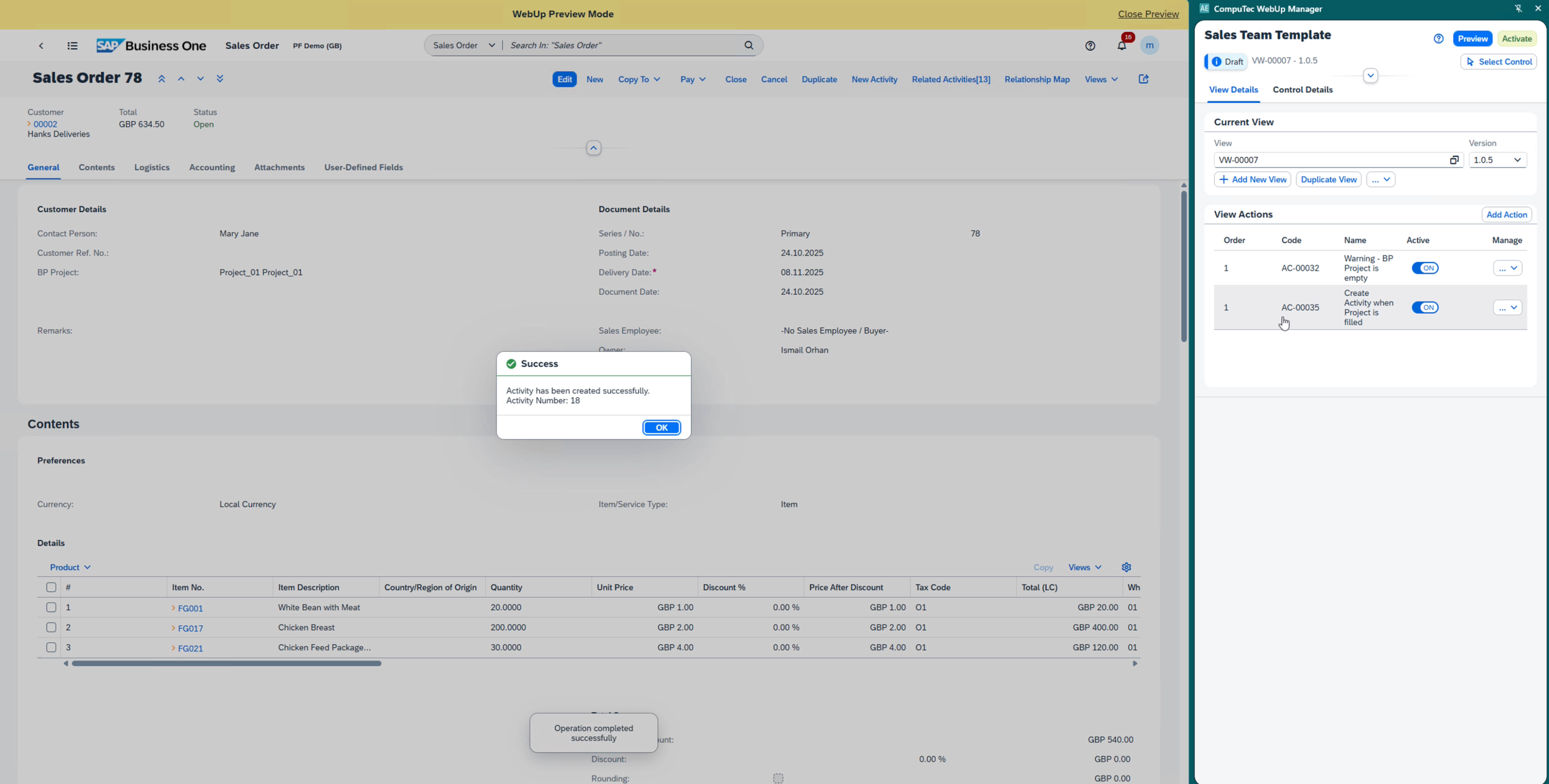Viewport: 1549px width, 784px height.
Task: Click the search magnifier icon
Action: (x=749, y=45)
